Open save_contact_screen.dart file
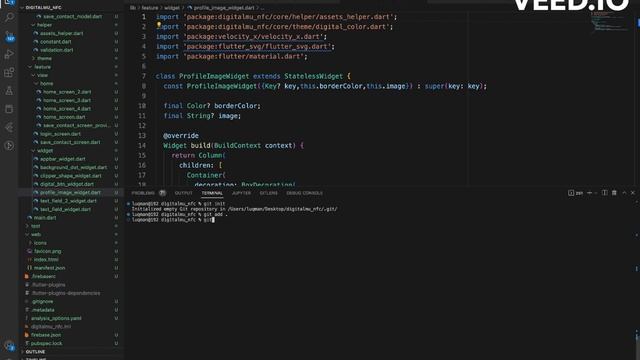 point(70,142)
